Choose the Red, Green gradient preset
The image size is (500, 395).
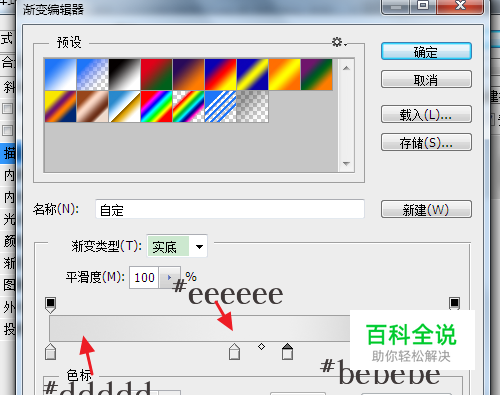click(x=156, y=75)
